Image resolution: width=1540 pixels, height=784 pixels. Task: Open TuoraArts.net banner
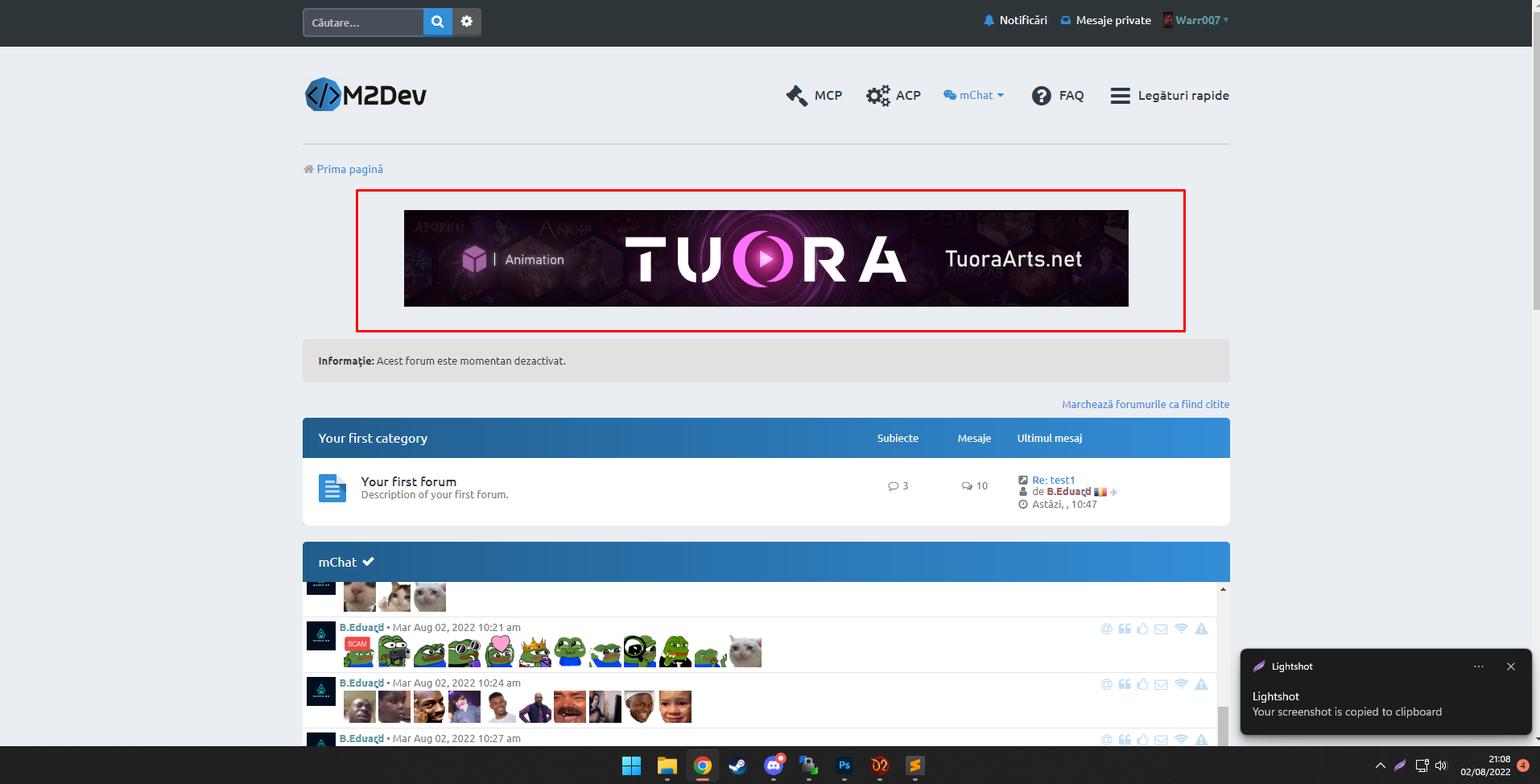click(766, 258)
